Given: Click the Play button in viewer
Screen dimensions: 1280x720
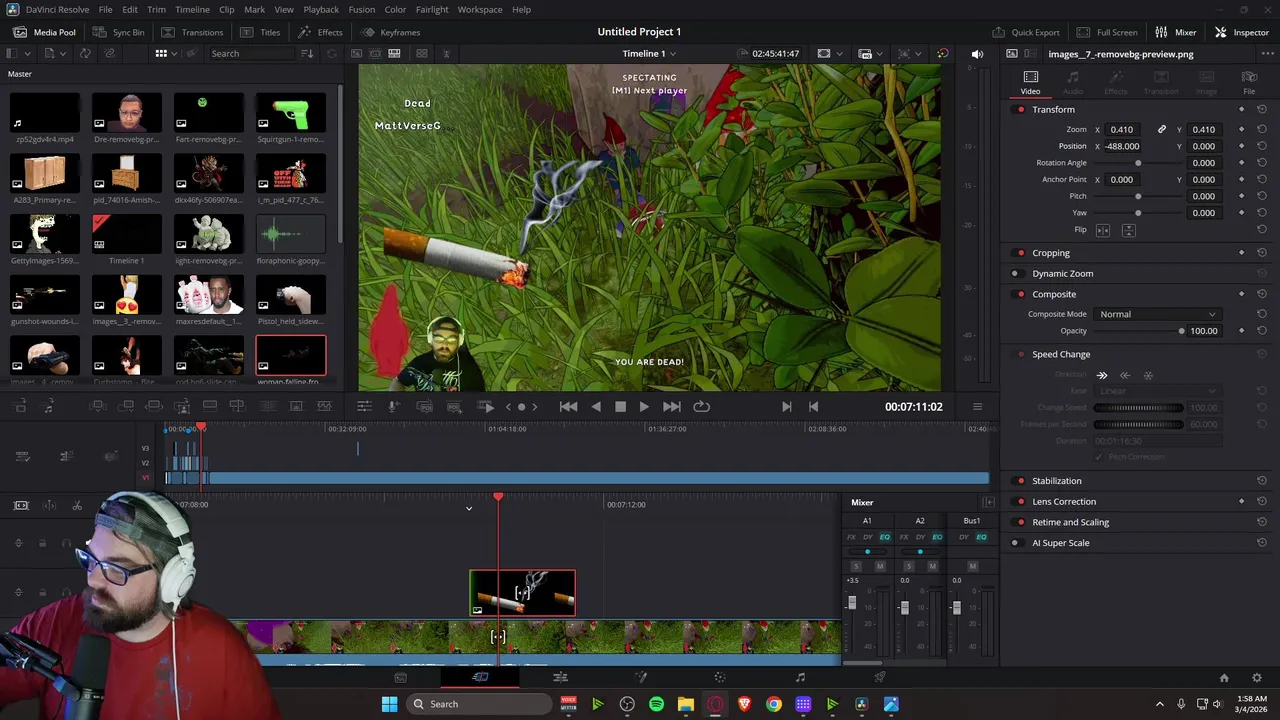Looking at the screenshot, I should [x=644, y=407].
